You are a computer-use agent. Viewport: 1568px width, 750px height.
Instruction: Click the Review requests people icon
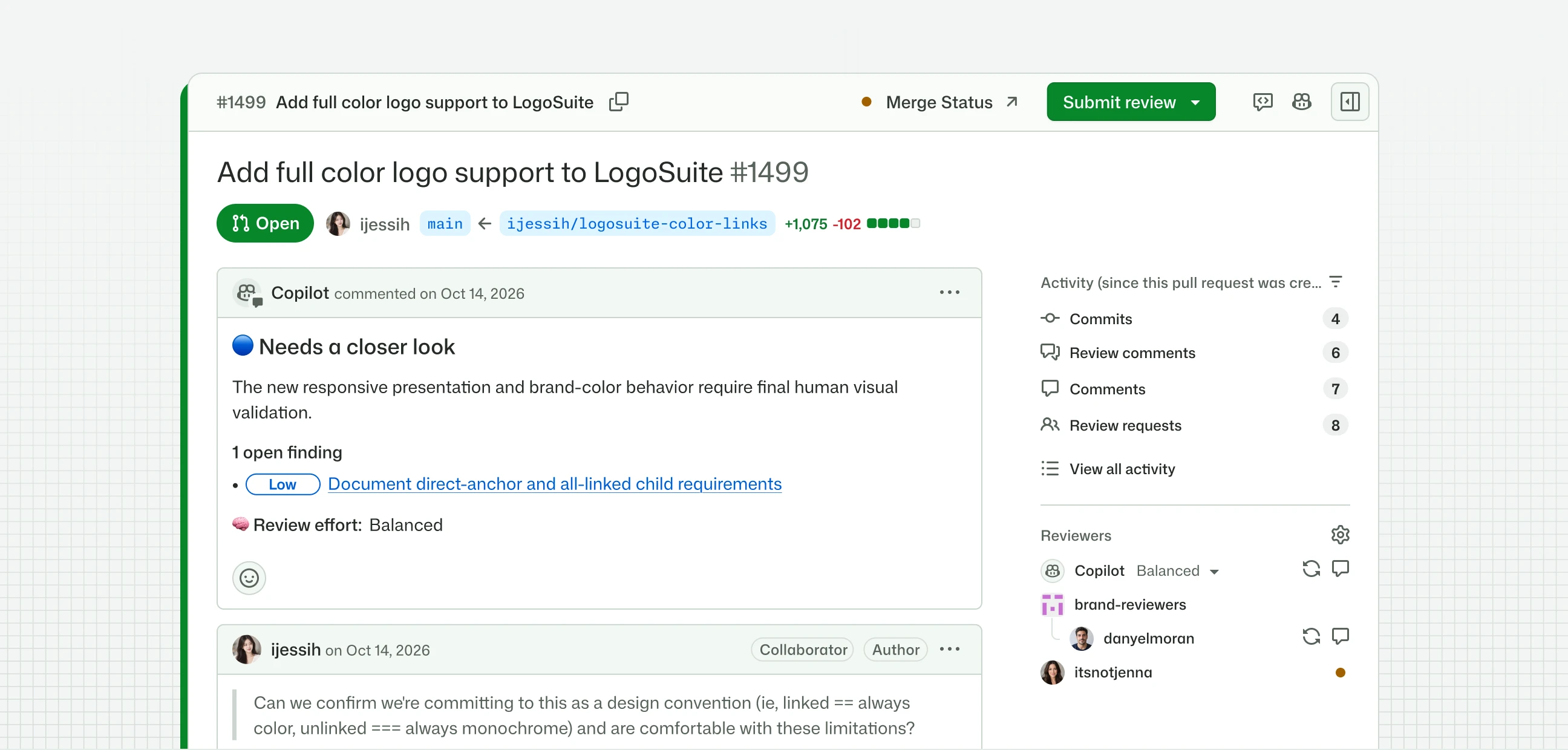[x=1050, y=425]
